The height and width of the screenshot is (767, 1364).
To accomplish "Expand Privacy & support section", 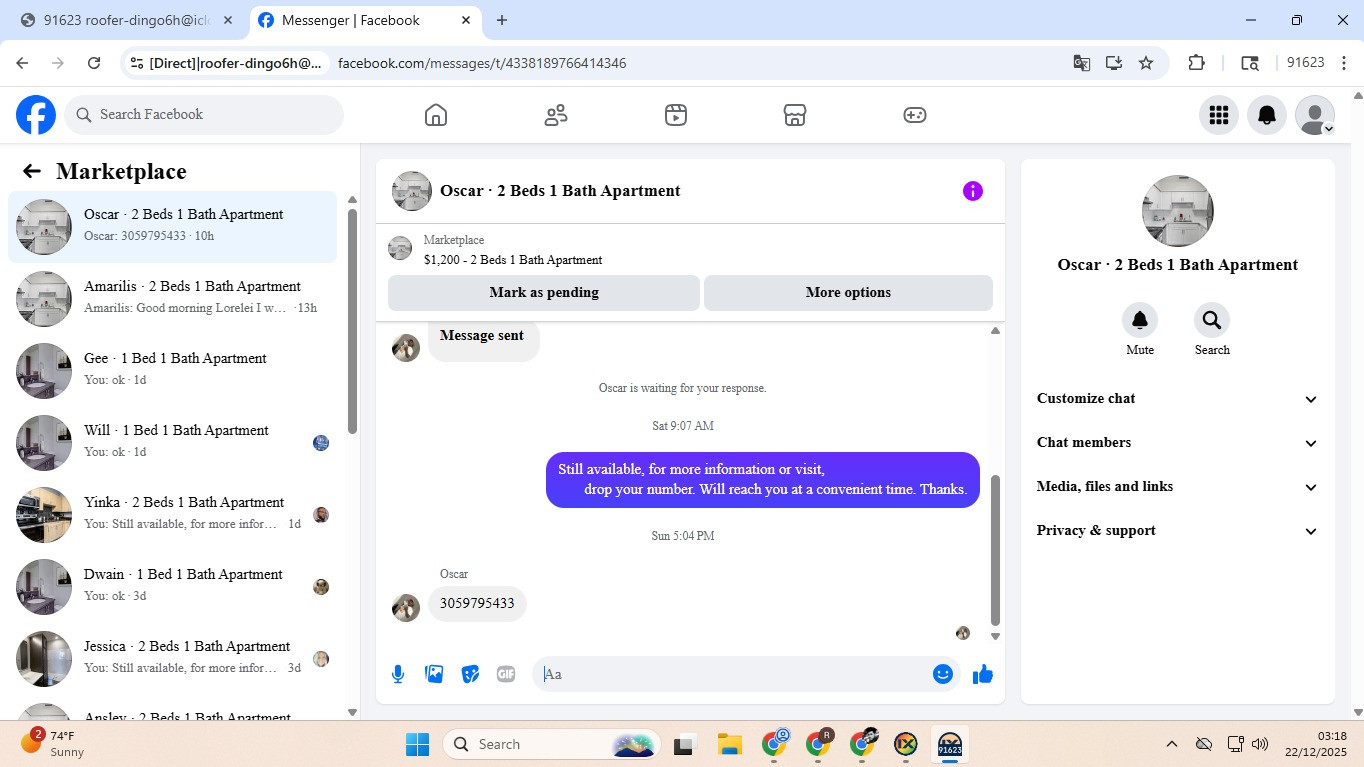I will [1178, 531].
